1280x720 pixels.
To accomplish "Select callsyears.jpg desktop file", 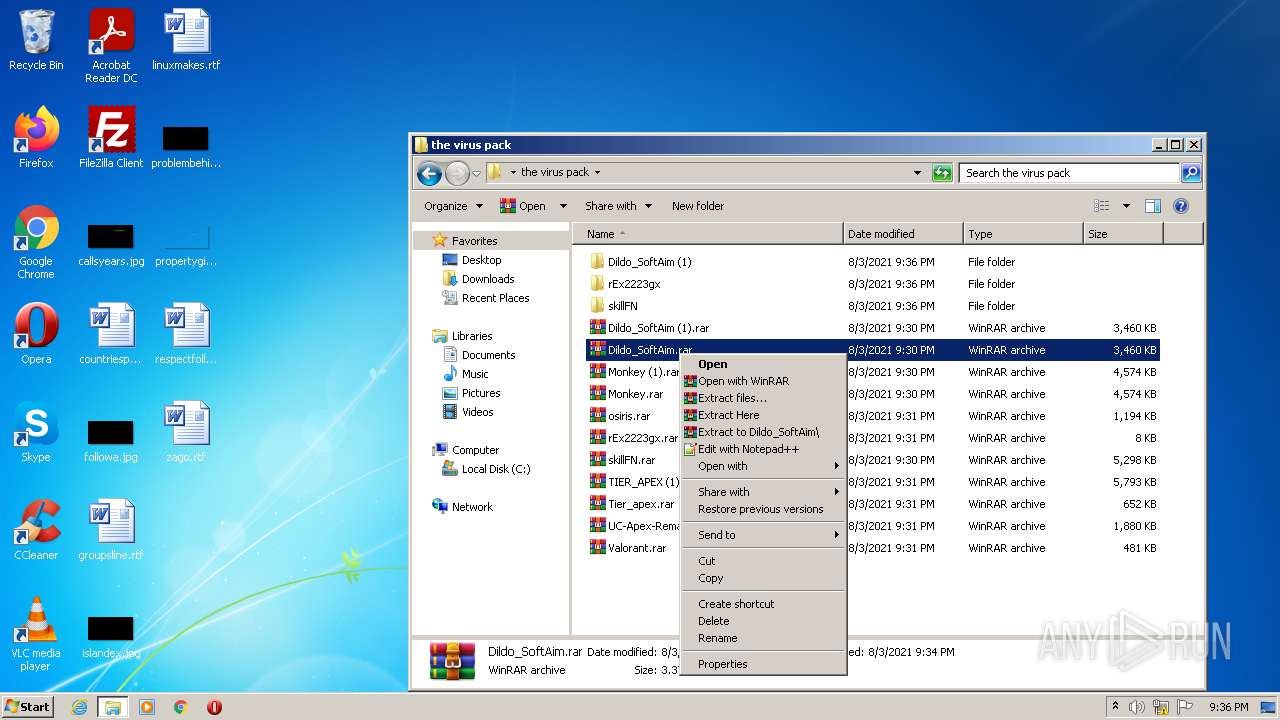I will point(111,244).
